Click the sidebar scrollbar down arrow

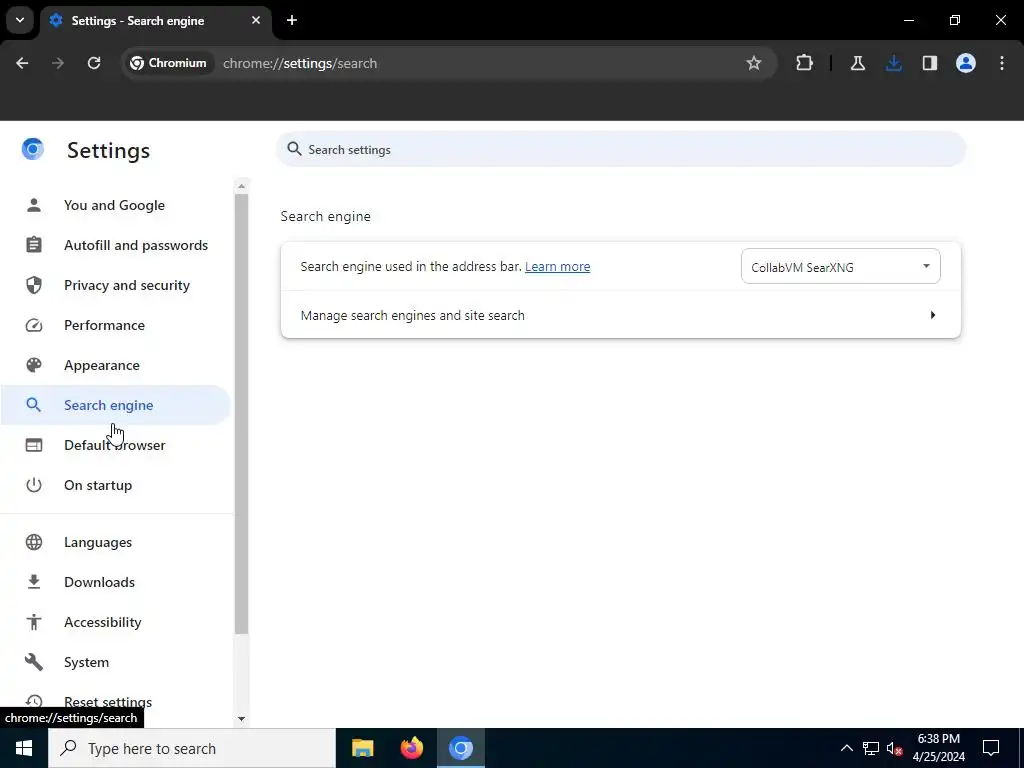click(242, 719)
